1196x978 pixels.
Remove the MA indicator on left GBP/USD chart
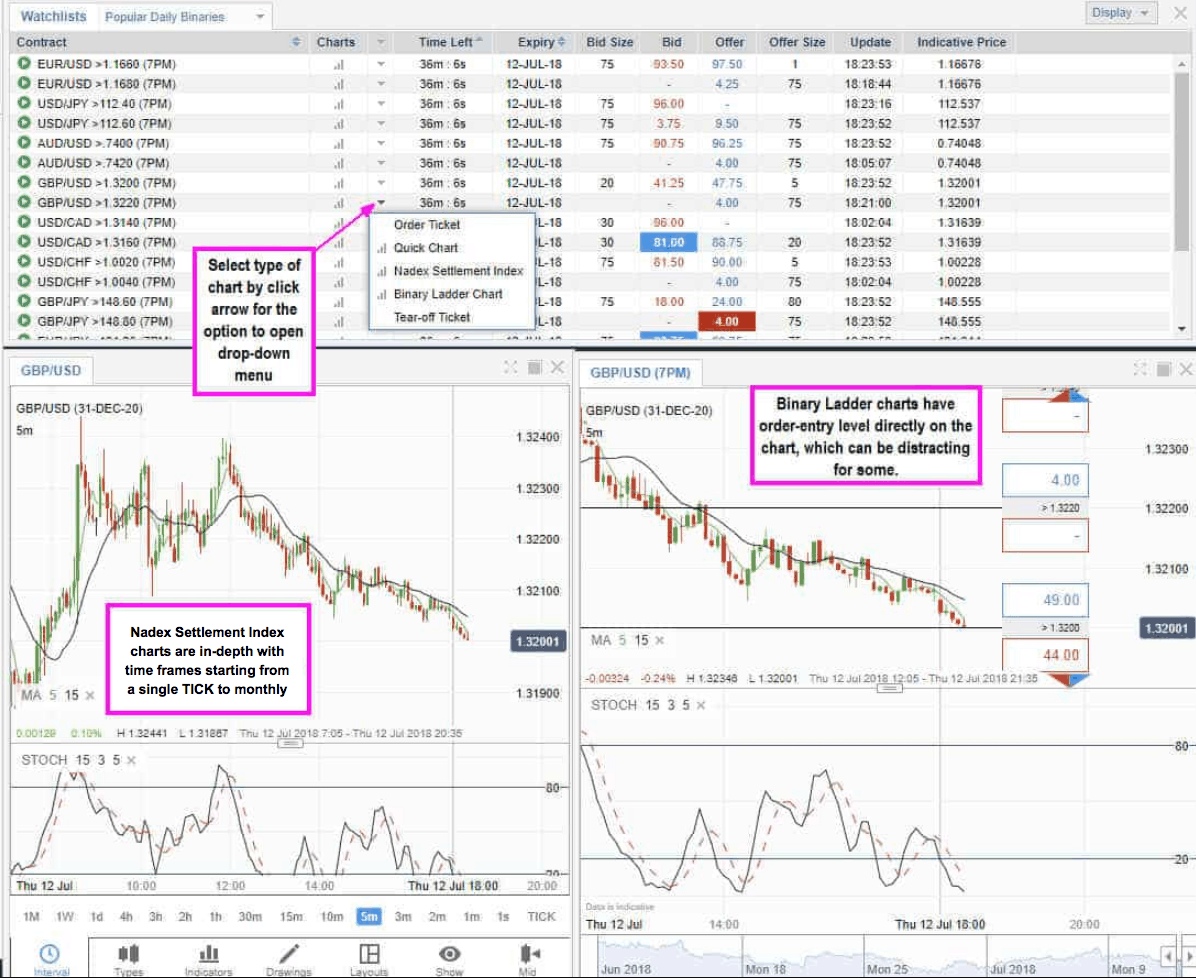pyautogui.click(x=89, y=695)
